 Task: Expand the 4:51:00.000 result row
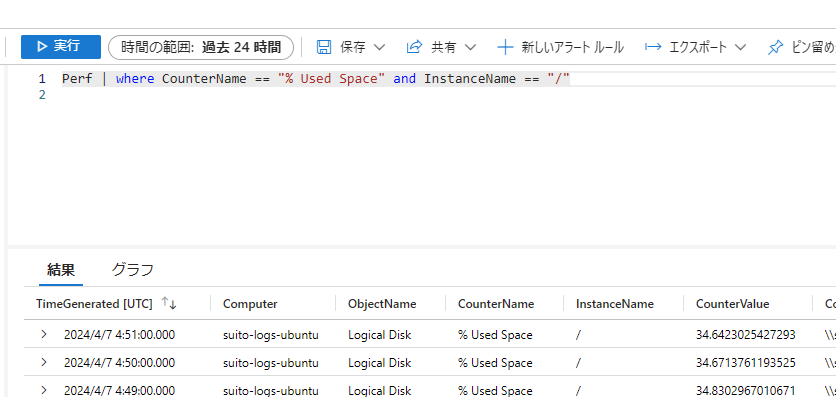click(x=44, y=335)
